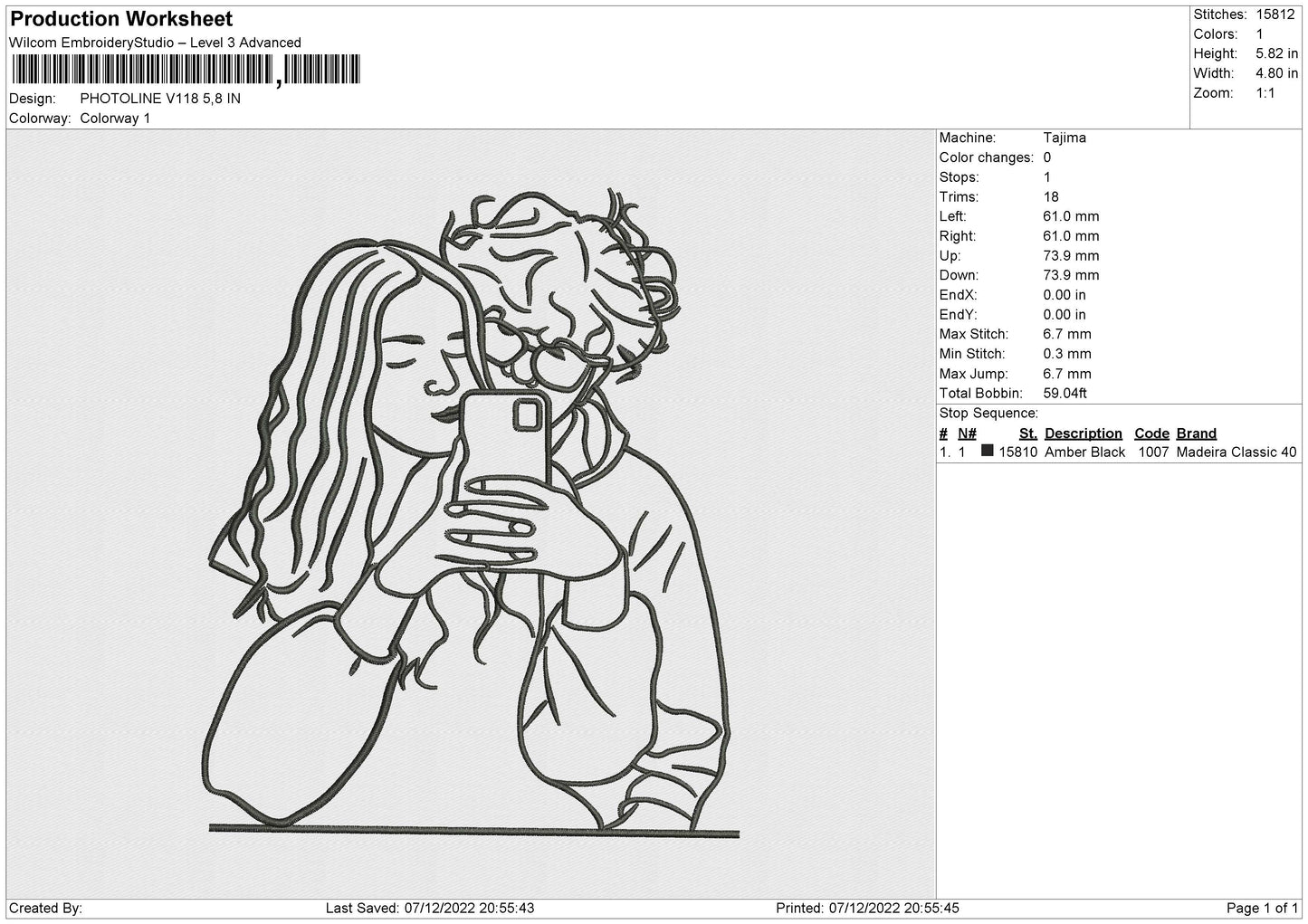Select the Created By footer label
This screenshot has width=1308, height=924.
click(x=45, y=908)
